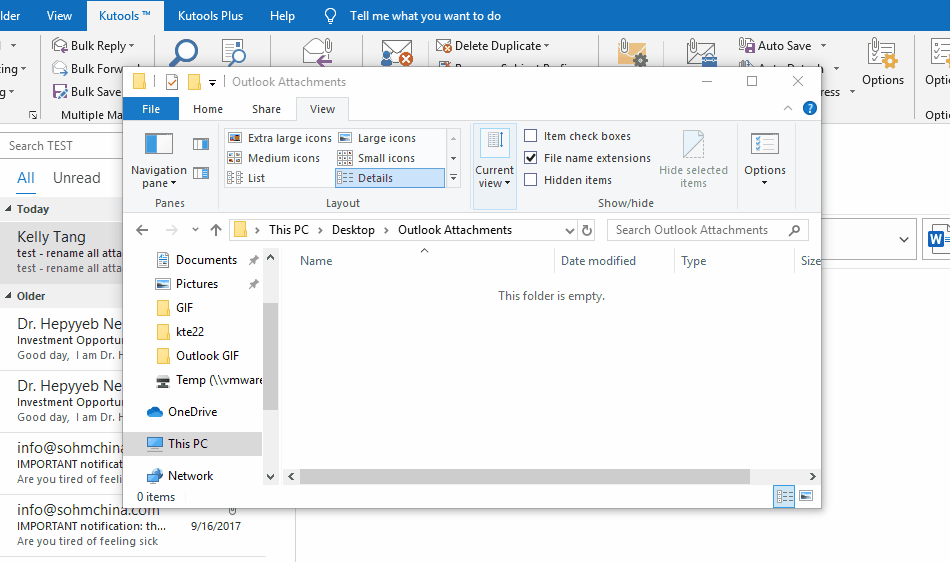Enable Item check boxes

(x=531, y=136)
